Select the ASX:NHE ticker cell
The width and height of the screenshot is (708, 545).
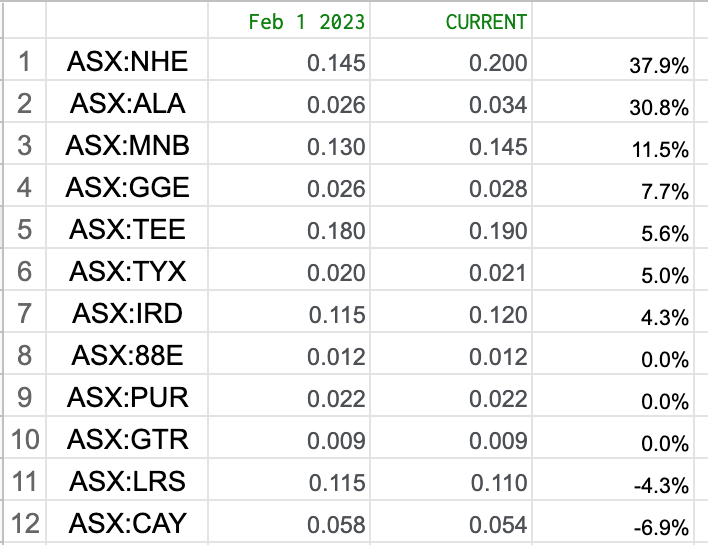[127, 60]
